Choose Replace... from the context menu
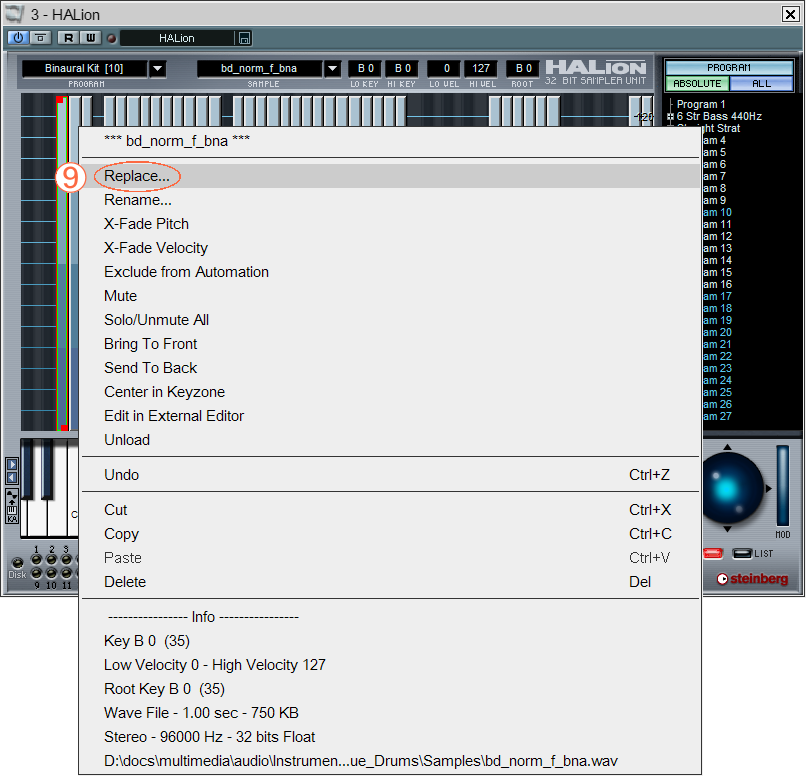Viewport: 806px width, 776px height. (390, 176)
